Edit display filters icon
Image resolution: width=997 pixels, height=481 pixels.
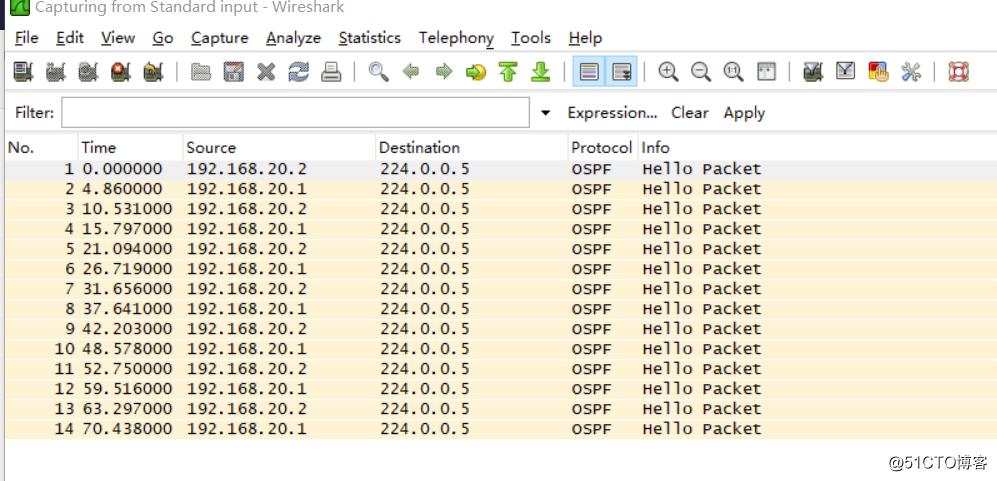(845, 72)
